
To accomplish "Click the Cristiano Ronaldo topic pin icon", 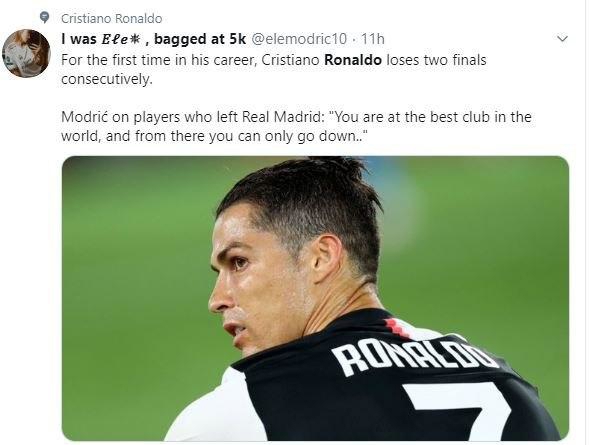I will (x=44, y=17).
